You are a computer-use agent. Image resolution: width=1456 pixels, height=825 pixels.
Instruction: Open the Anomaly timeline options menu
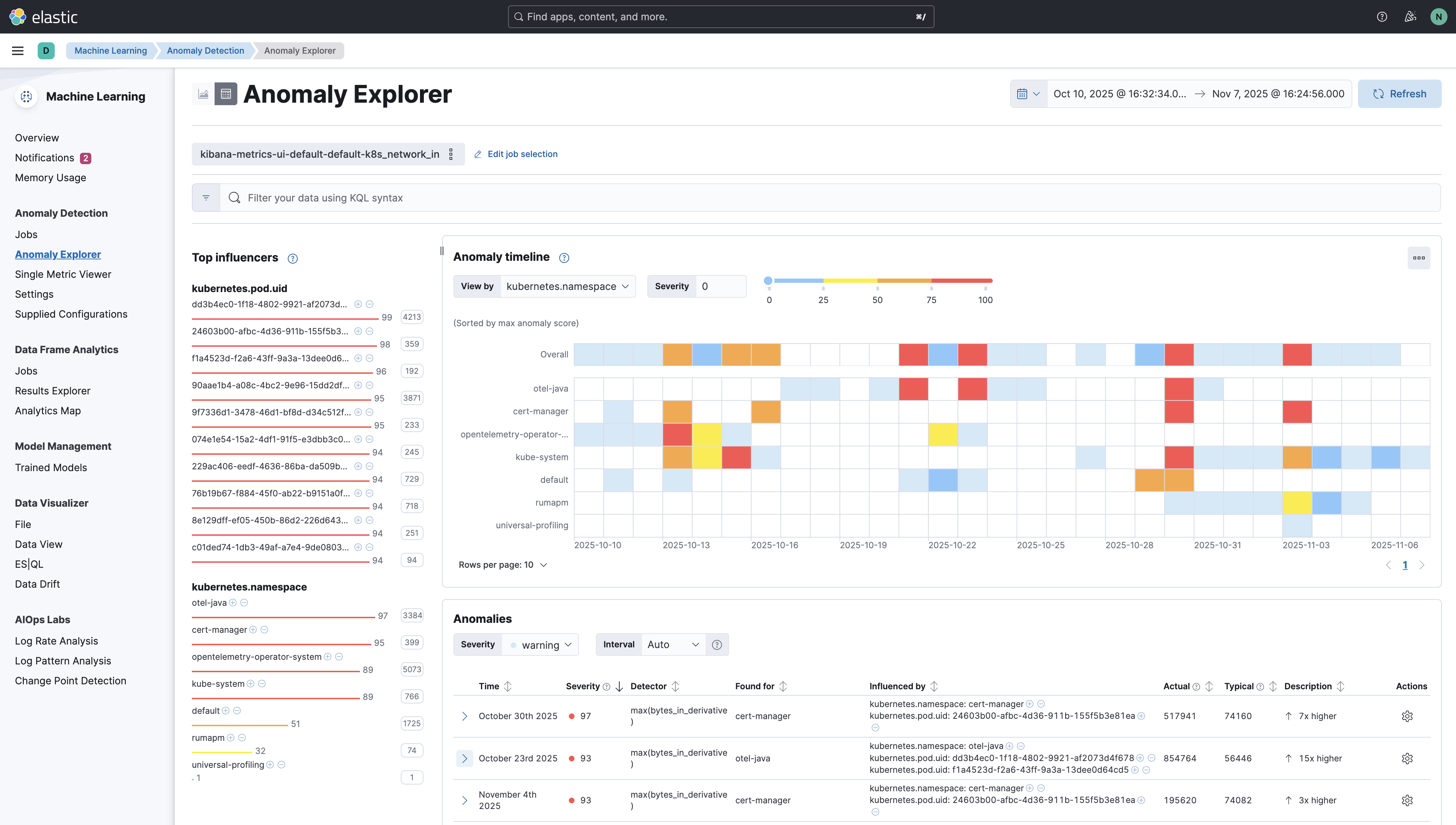[1419, 258]
